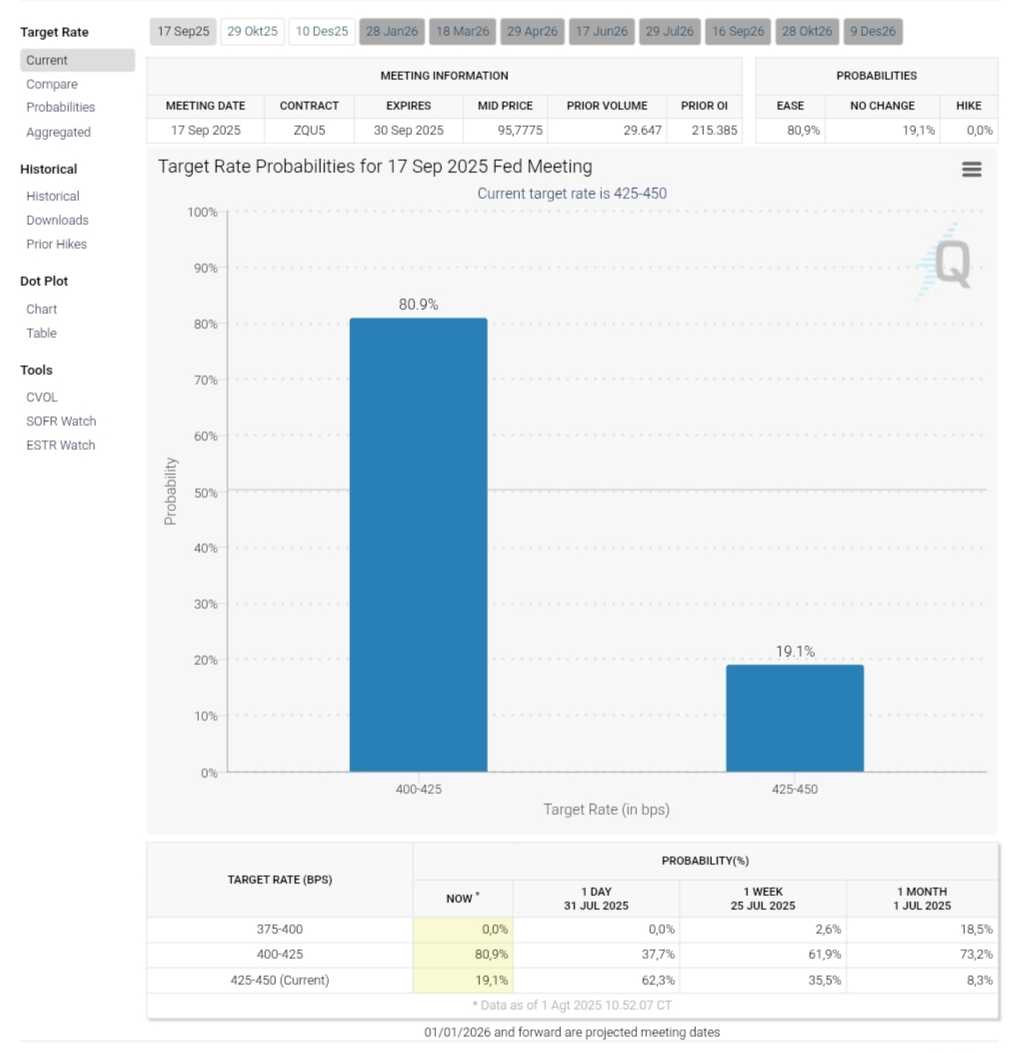Click the 400-425 target rate row label
Viewport: 1031px width, 1054px height.
click(x=280, y=955)
